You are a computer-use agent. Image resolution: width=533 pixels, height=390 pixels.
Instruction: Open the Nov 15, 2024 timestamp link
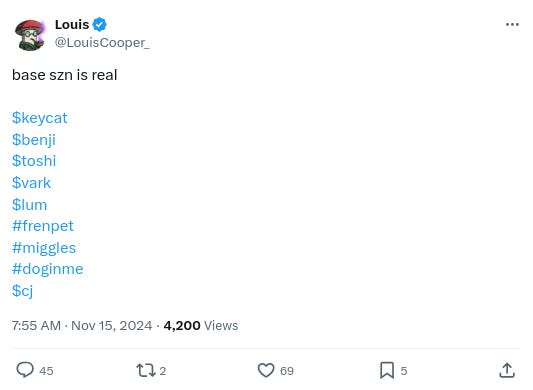point(111,326)
